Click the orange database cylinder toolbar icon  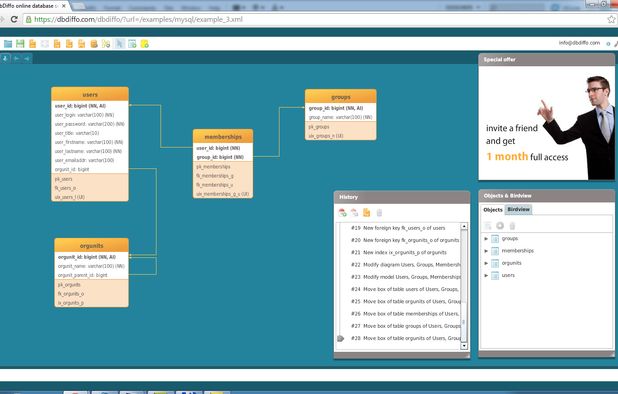tap(94, 44)
